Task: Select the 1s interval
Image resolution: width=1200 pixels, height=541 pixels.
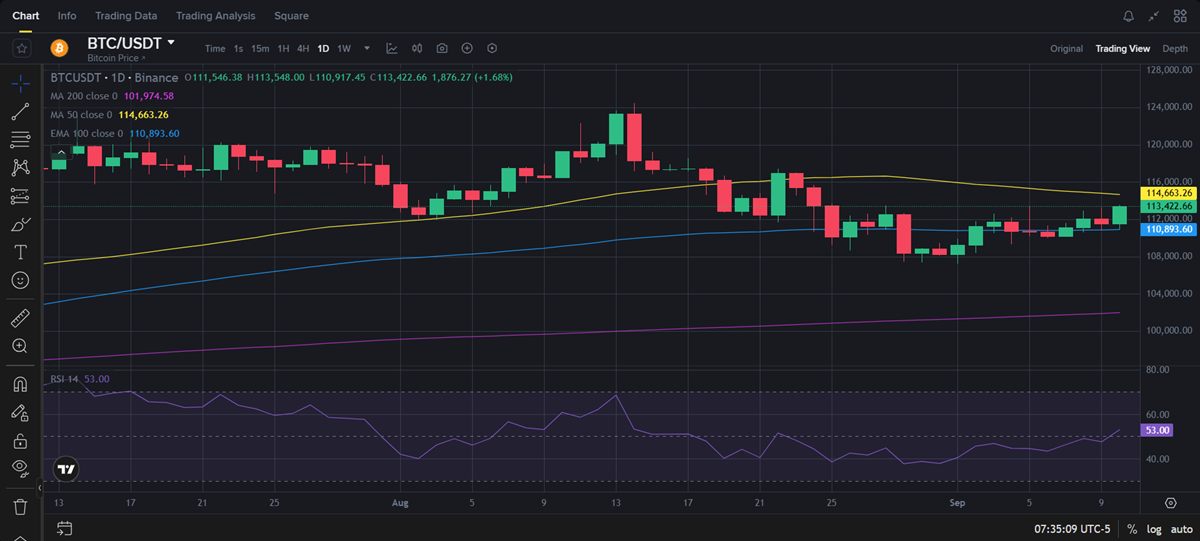Action: 239,48
